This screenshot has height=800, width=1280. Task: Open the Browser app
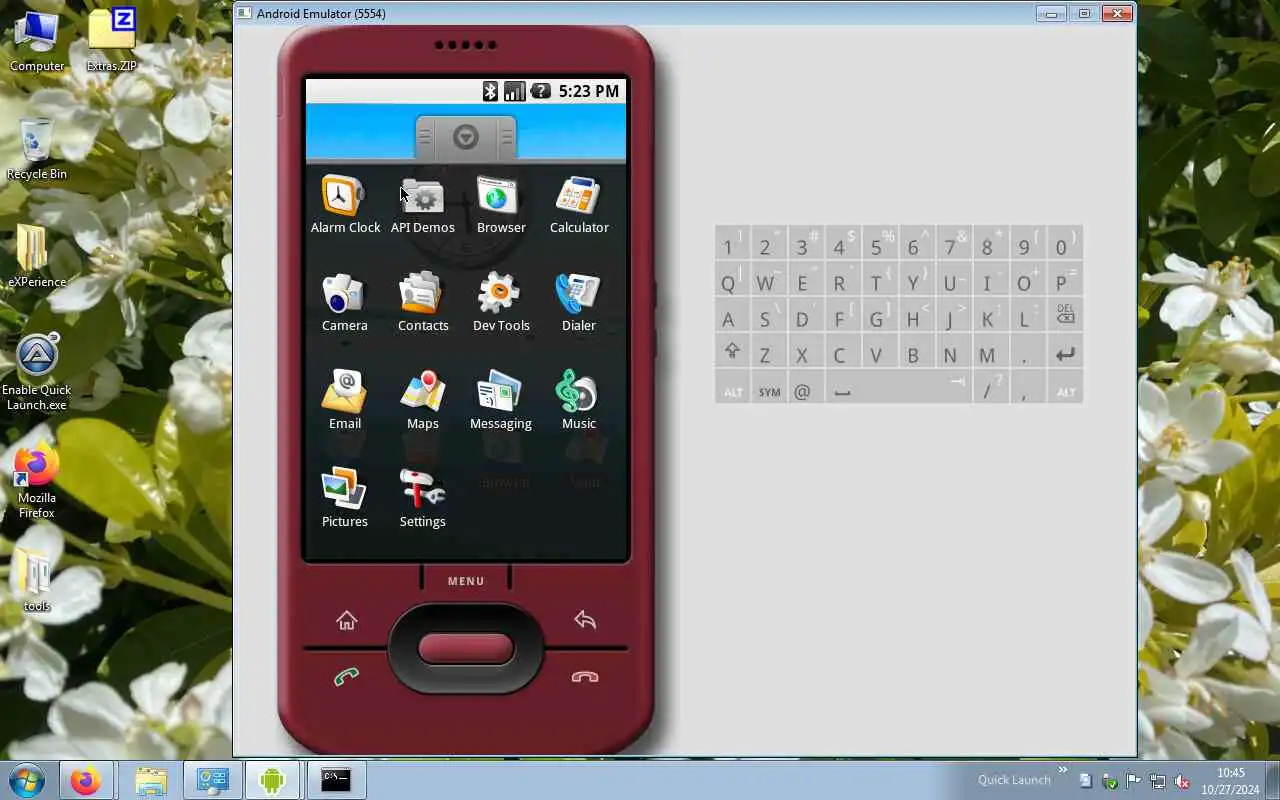coord(501,205)
